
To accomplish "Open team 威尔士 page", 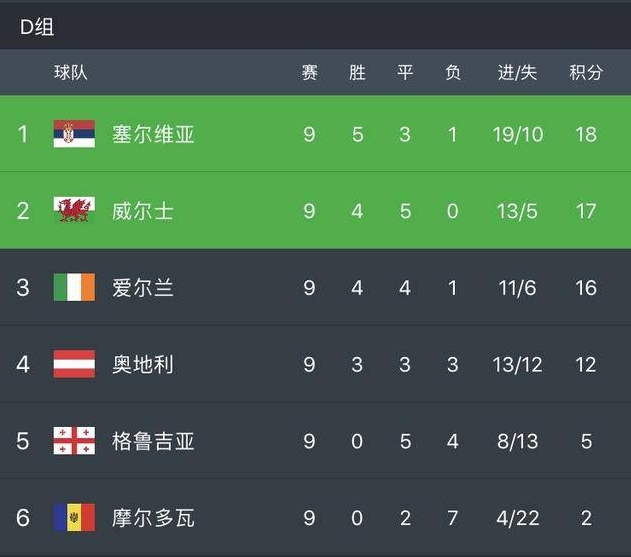I will pyautogui.click(x=143, y=211).
